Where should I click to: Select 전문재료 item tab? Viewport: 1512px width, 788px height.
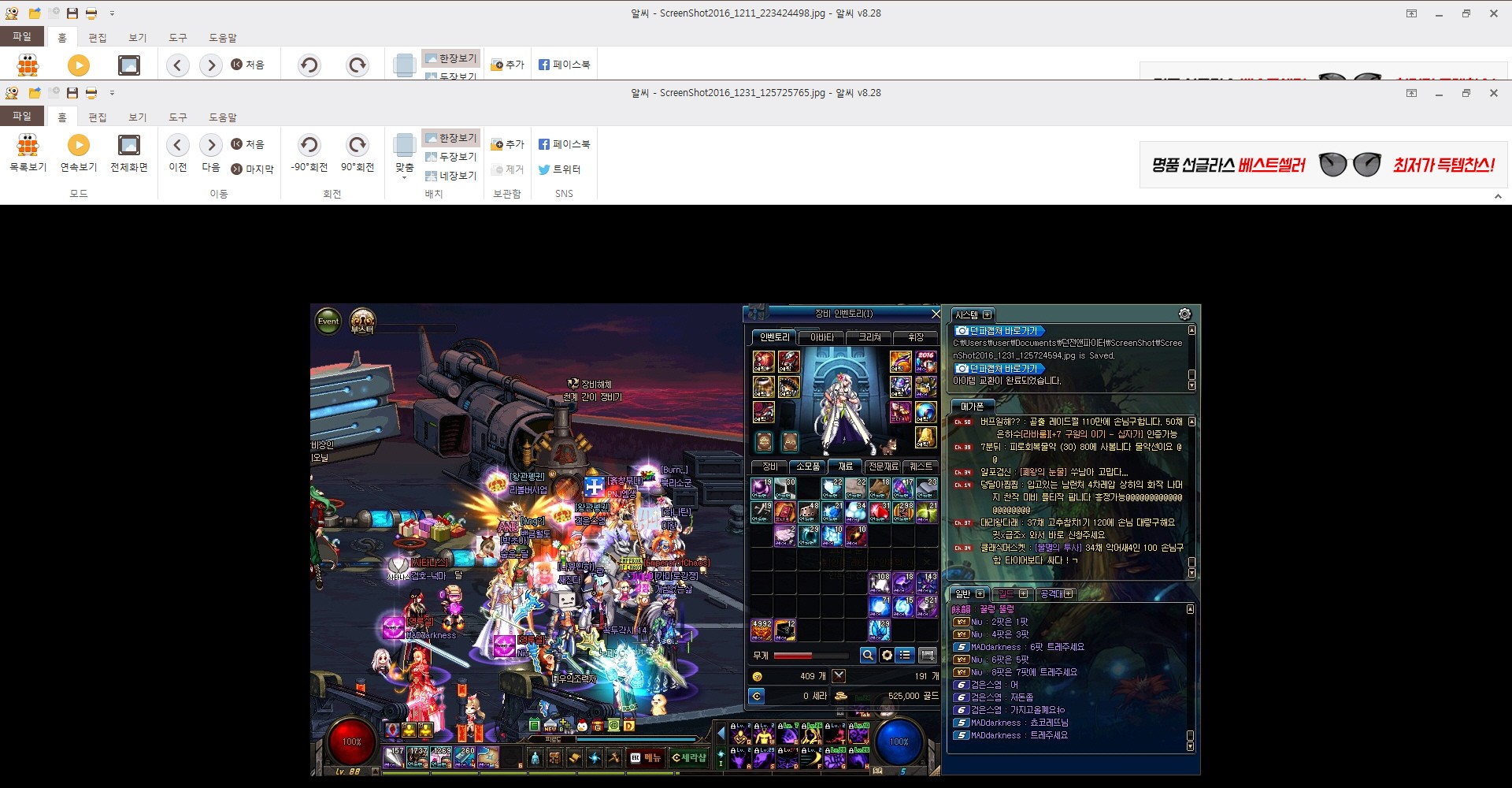(x=883, y=466)
